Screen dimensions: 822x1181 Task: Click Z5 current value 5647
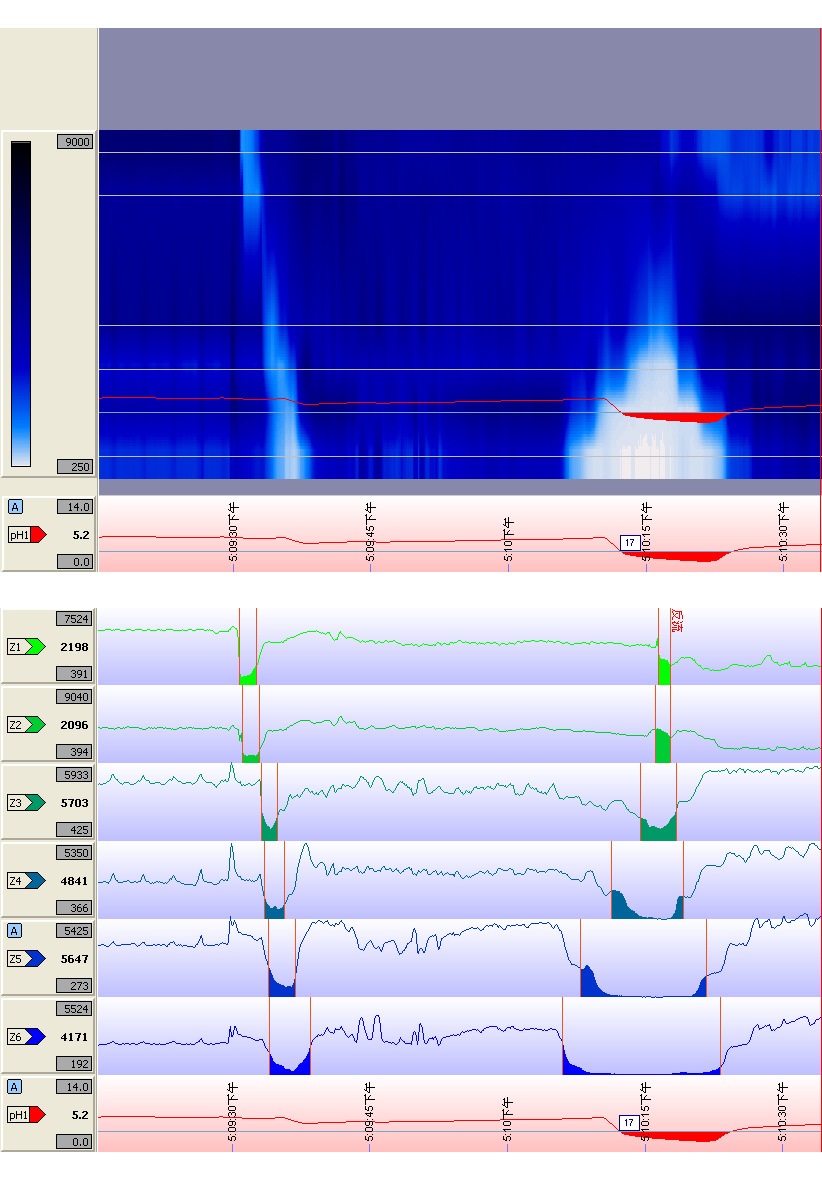75,960
